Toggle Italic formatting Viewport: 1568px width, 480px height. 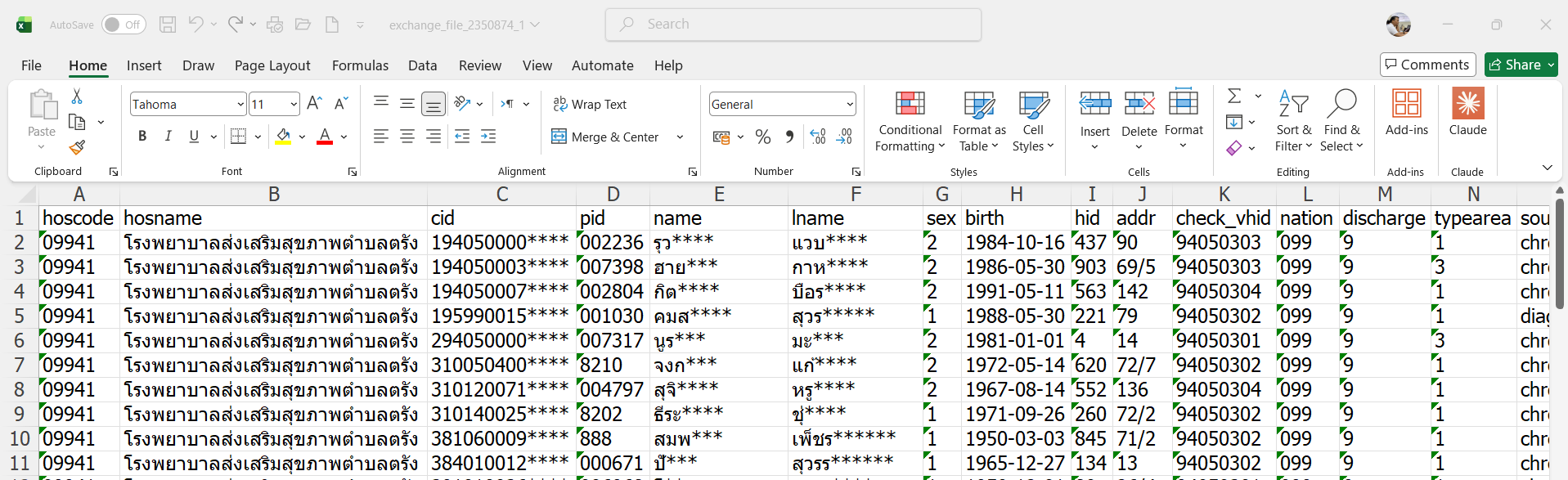168,137
